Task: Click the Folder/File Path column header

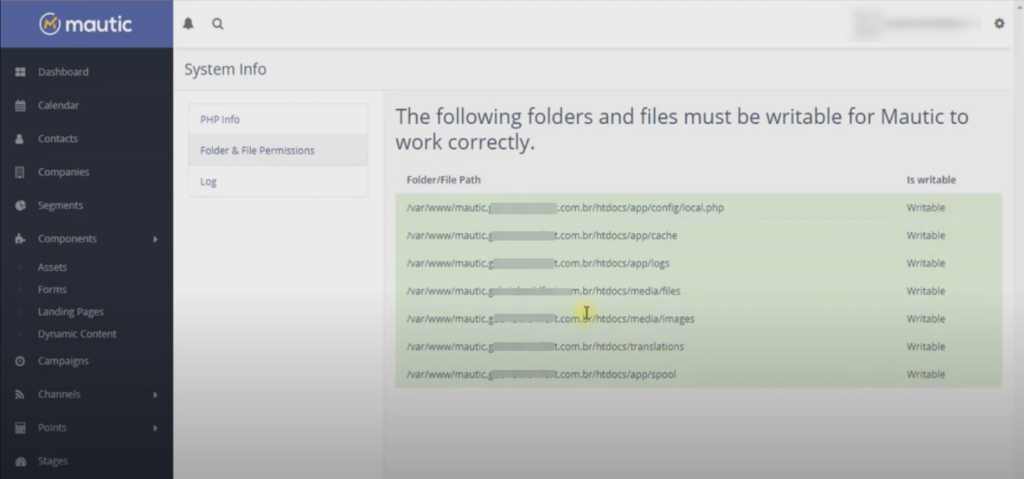Action: pyautogui.click(x=443, y=180)
